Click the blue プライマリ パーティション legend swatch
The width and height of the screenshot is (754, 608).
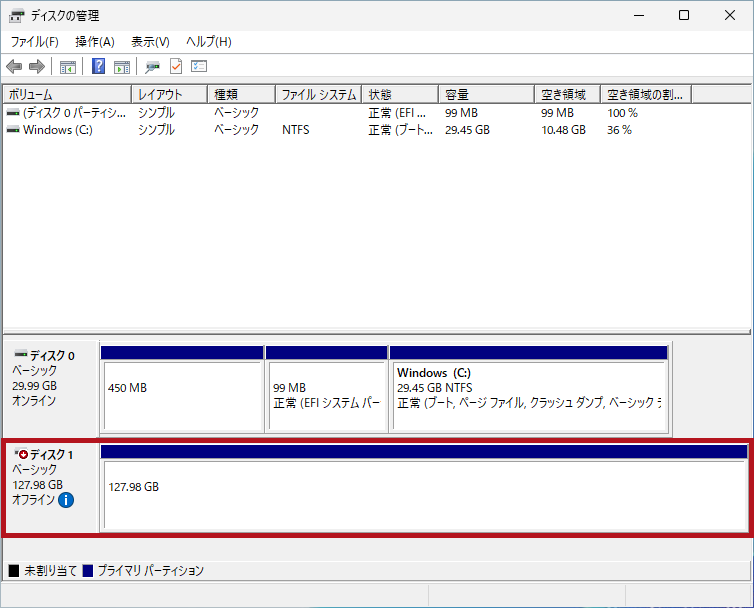point(88,571)
